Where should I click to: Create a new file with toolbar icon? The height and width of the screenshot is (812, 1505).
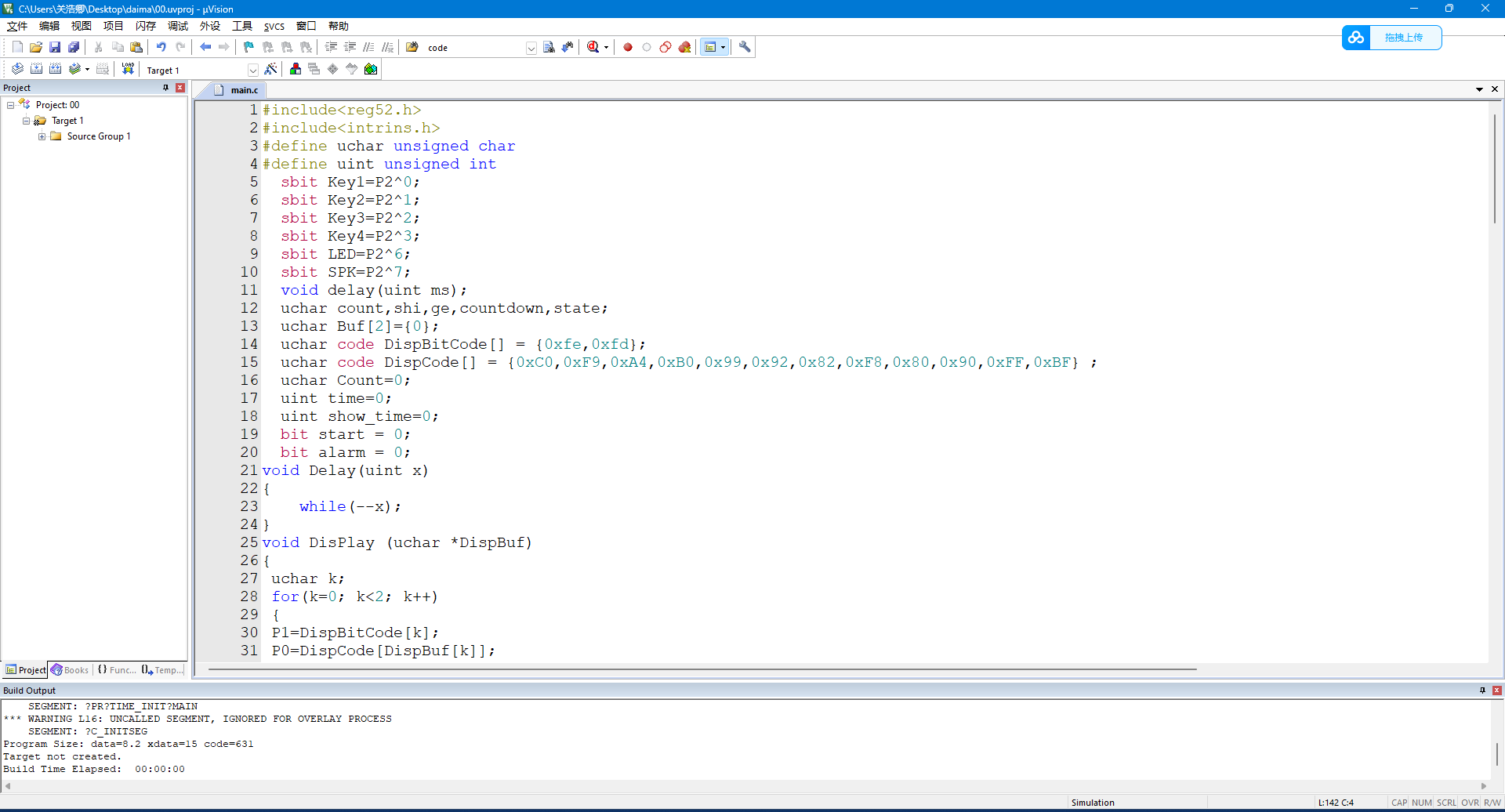coord(17,47)
